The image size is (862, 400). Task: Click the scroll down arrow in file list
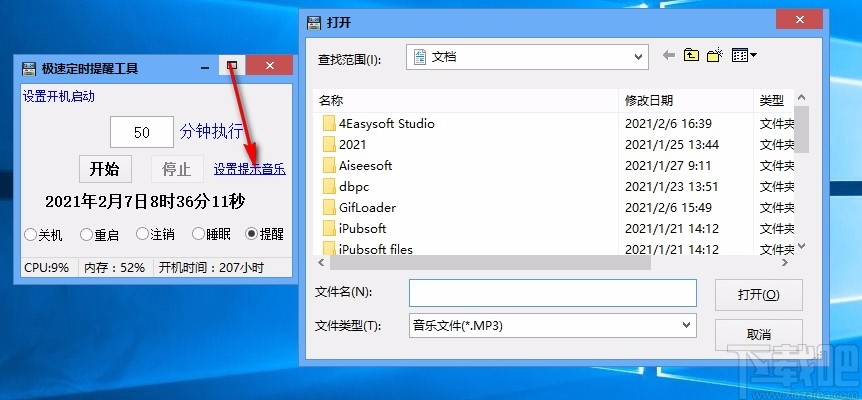tap(802, 246)
